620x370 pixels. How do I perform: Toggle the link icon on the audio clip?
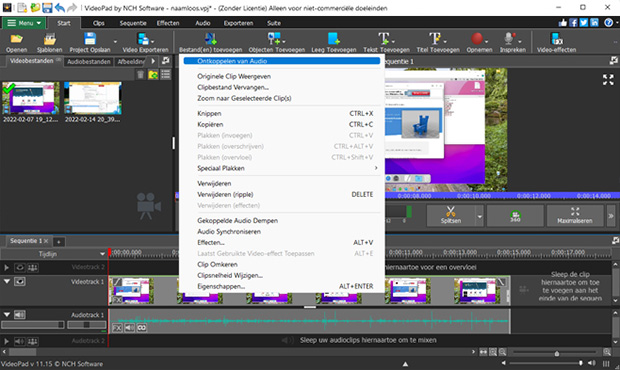click(142, 328)
